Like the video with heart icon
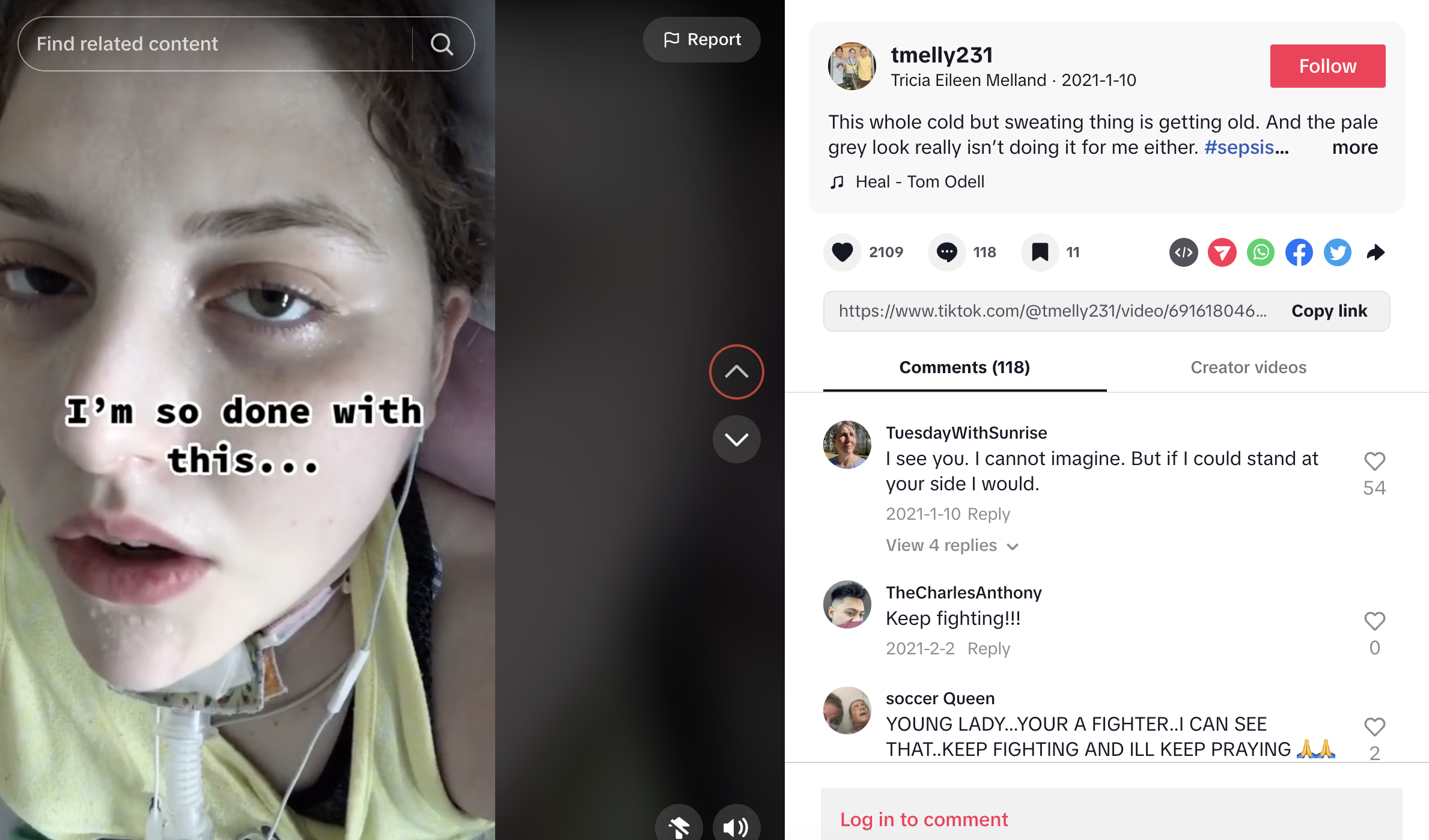Viewport: 1429px width, 840px height. point(842,252)
